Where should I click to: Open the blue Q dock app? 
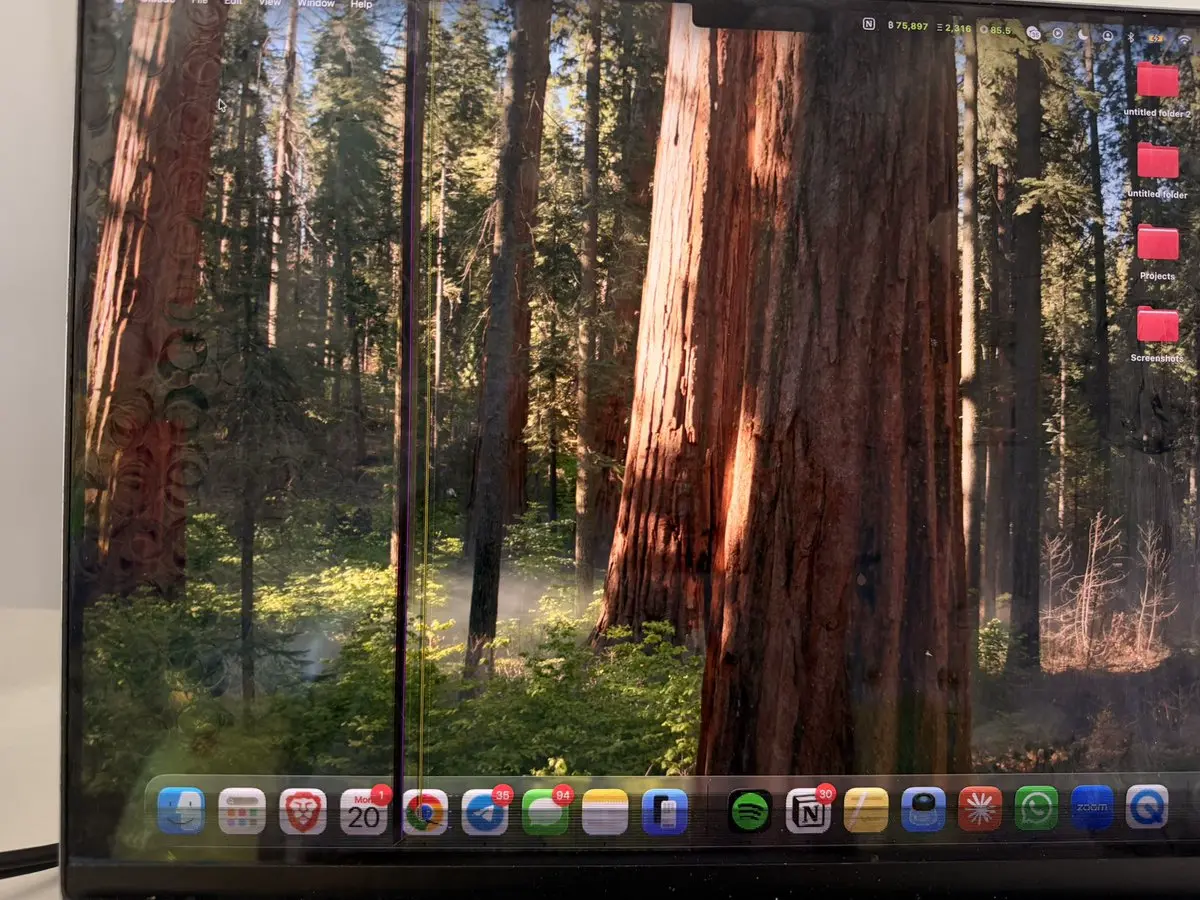(x=1147, y=806)
